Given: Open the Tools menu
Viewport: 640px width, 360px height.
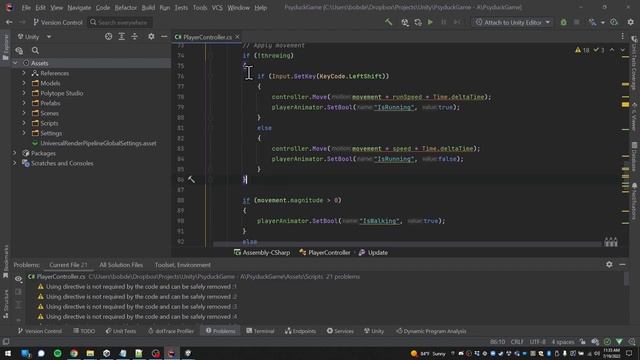Looking at the screenshot, I should [200, 7].
